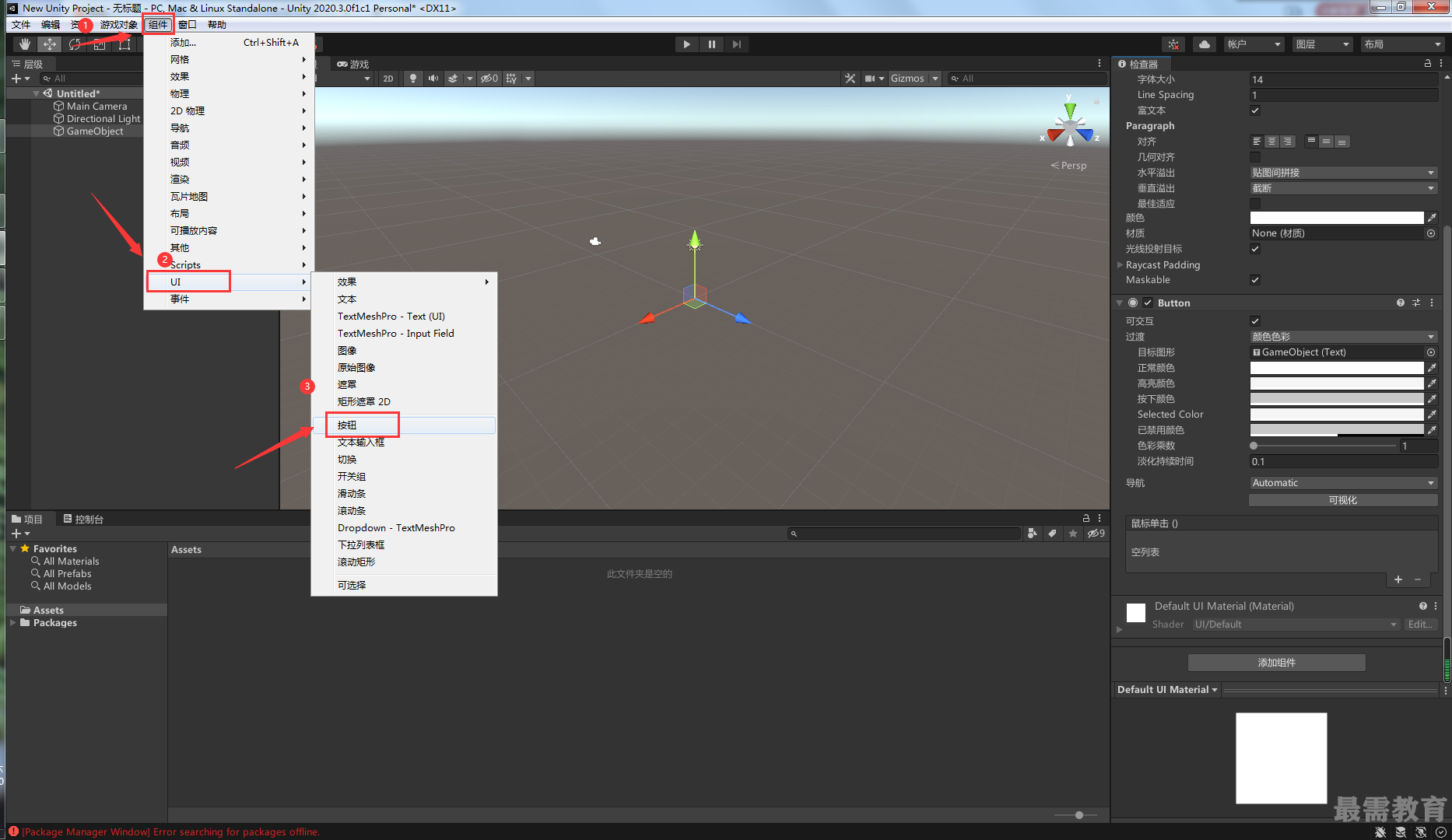This screenshot has width=1452, height=840.
Task: Toggle scene lighting with the bulb icon
Action: pos(413,79)
